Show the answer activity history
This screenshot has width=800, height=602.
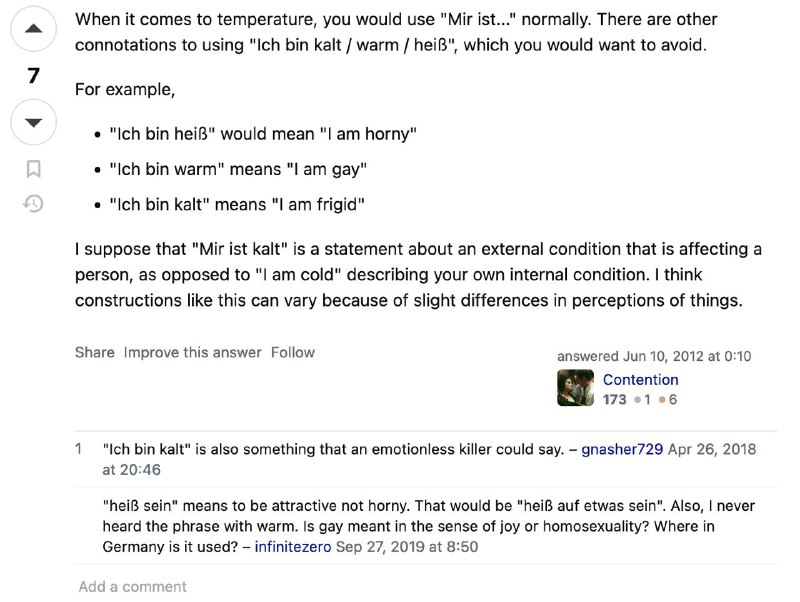click(33, 203)
